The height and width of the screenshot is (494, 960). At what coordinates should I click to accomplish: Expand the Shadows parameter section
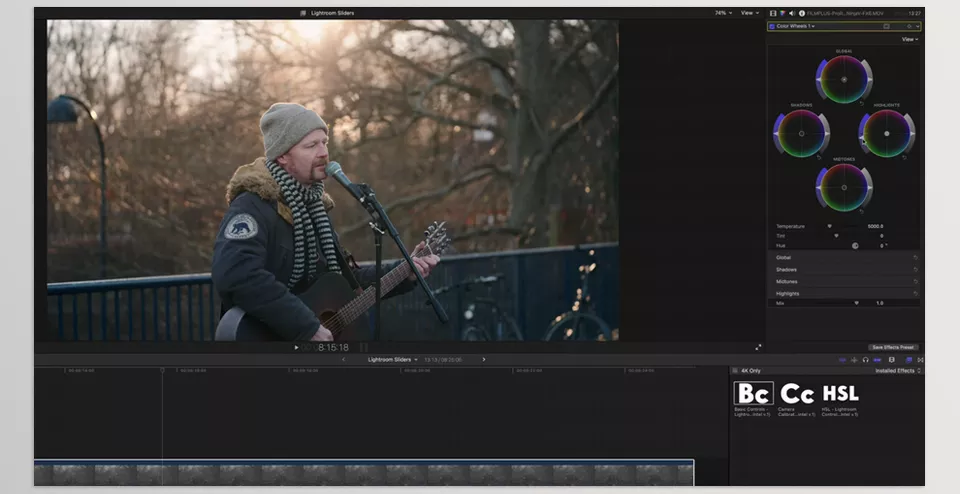click(786, 269)
